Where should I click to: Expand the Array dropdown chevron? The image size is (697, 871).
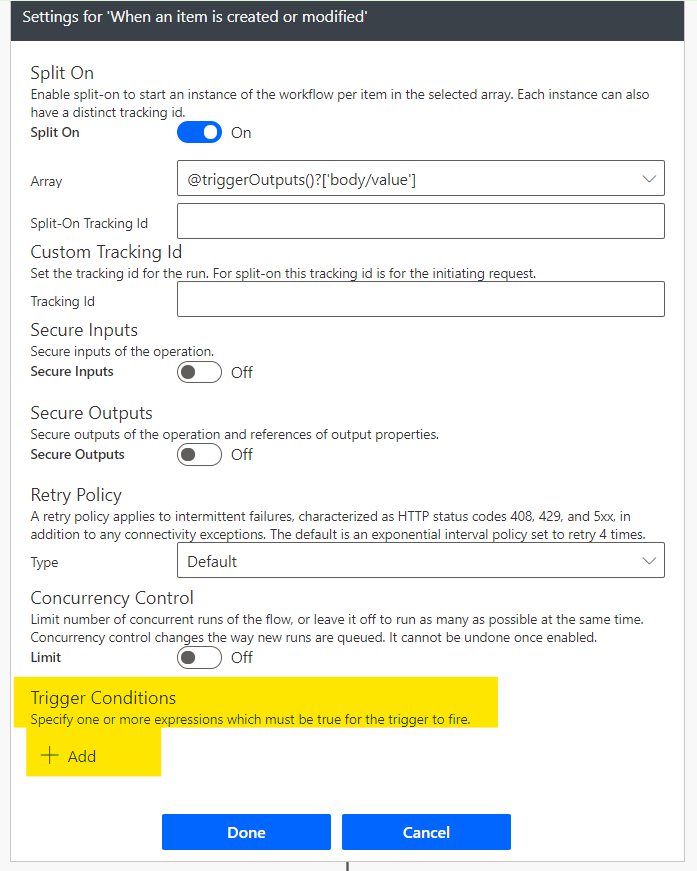coord(647,179)
